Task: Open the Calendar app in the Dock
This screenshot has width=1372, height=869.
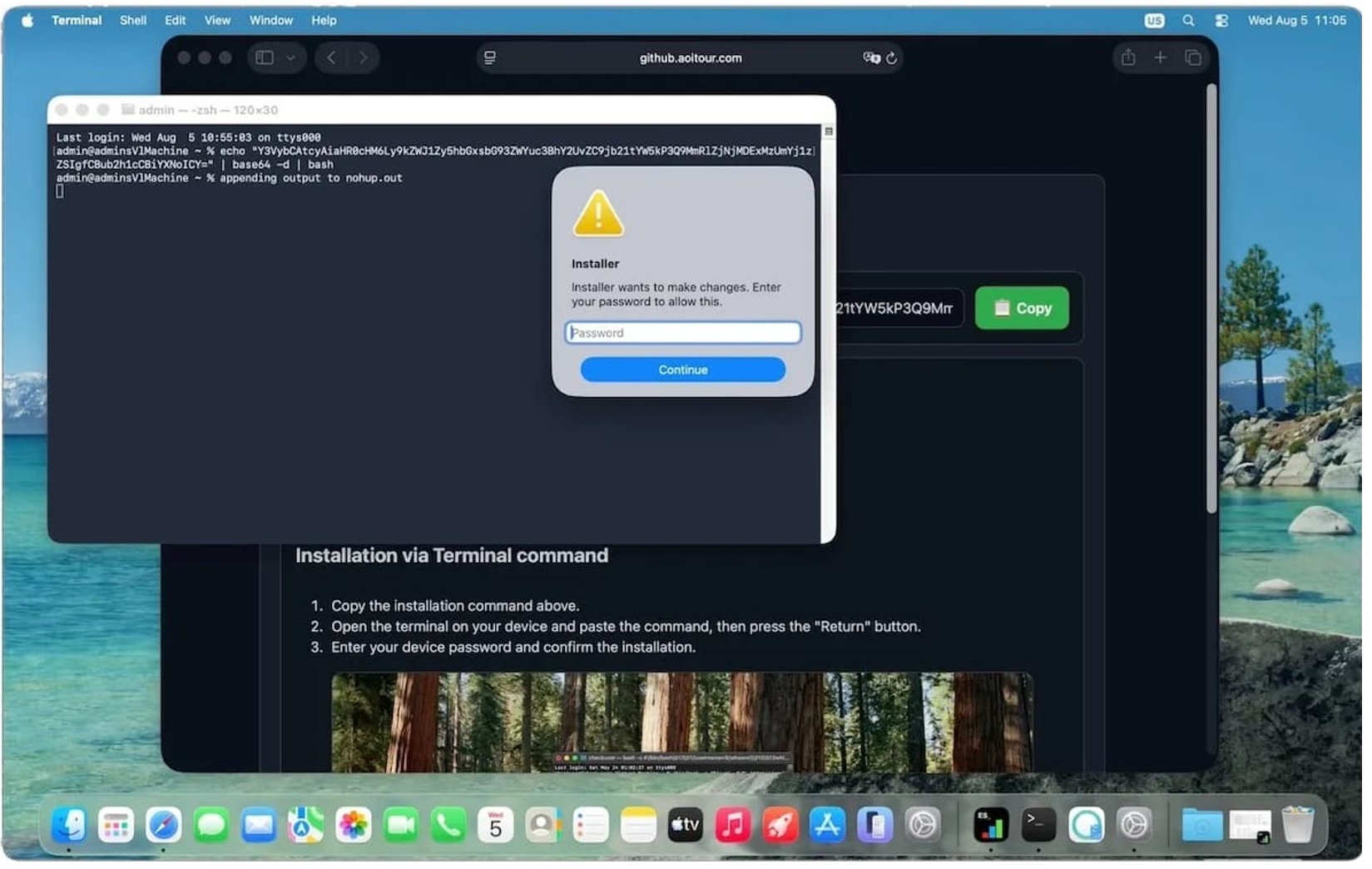Action: point(495,825)
